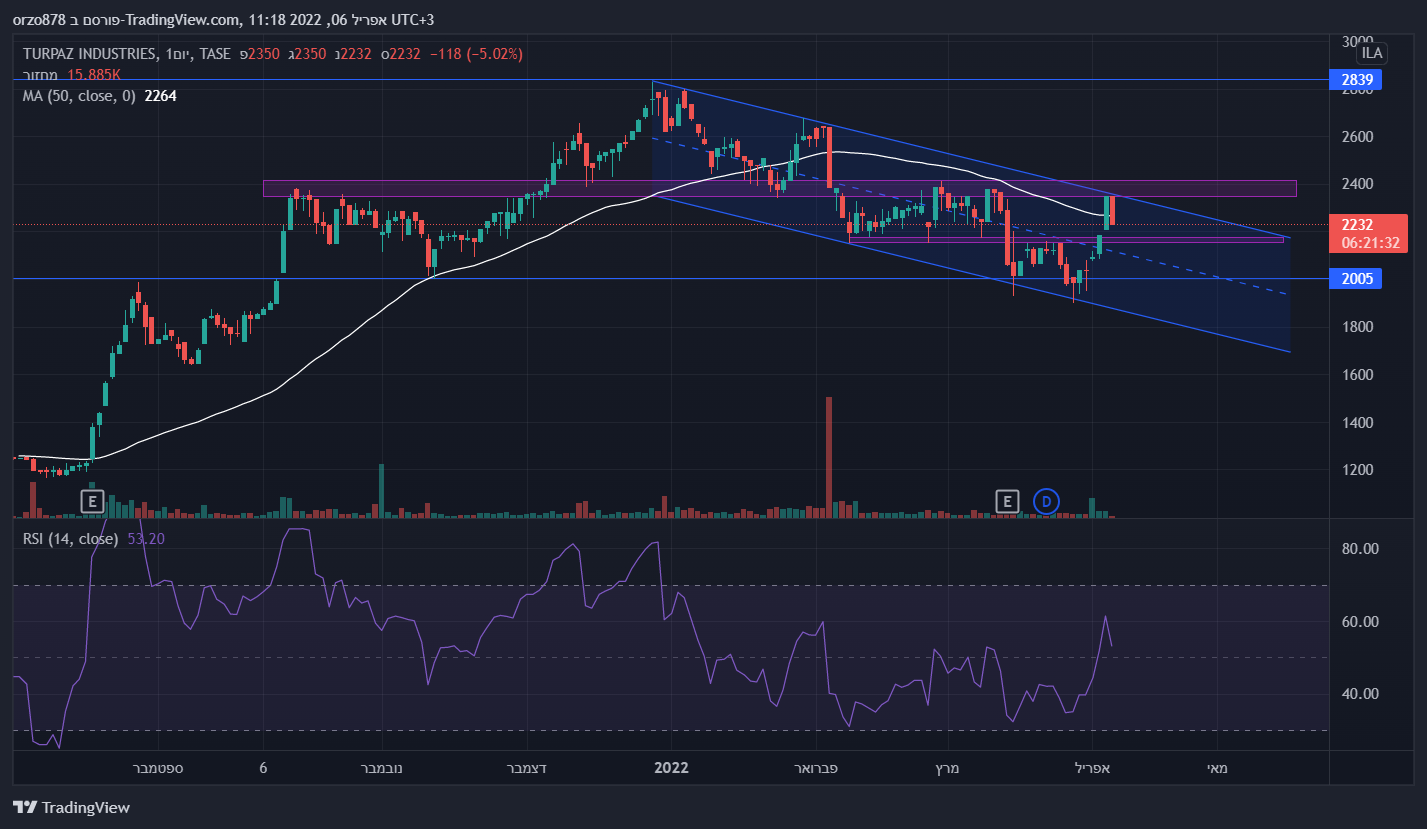Viewport: 1427px width, 829px height.
Task: Click the 2400 price axis tick
Action: point(1357,184)
